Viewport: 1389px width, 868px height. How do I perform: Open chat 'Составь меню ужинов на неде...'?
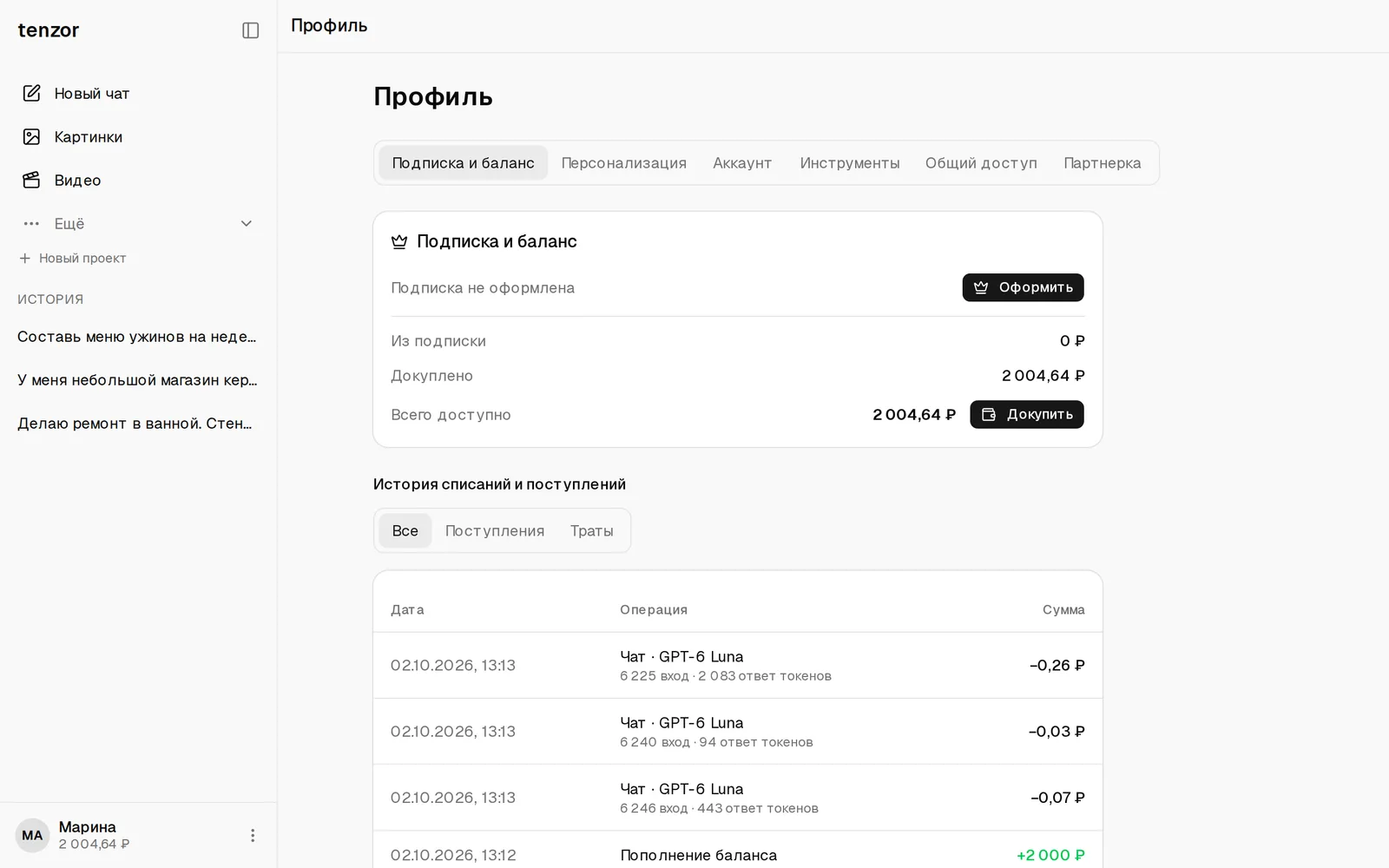click(x=137, y=337)
